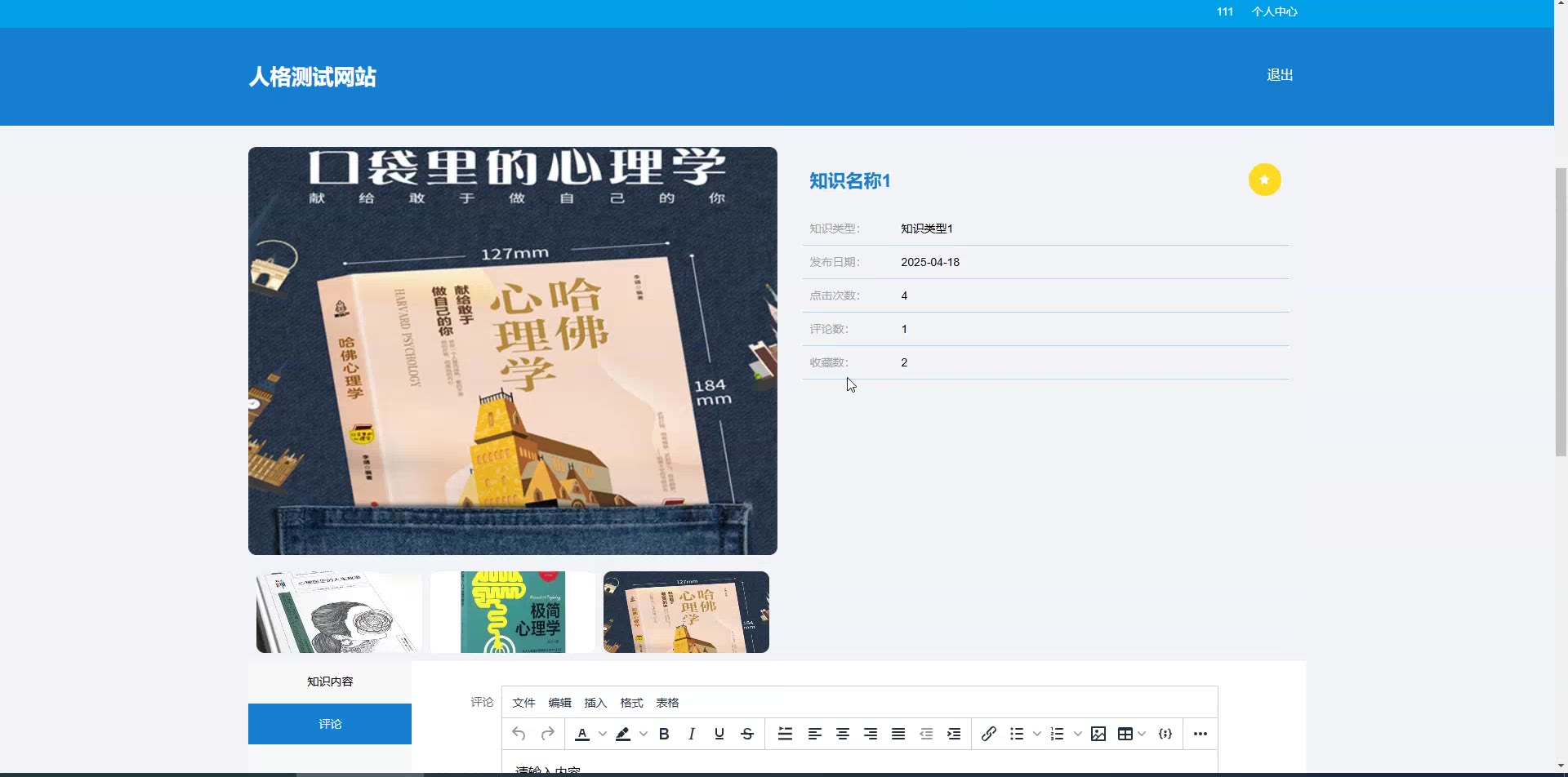
Task: Apply the highlight background color marker
Action: tap(623, 734)
